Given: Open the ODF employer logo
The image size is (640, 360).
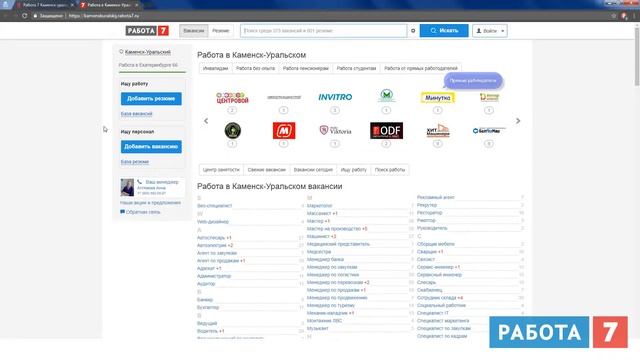Looking at the screenshot, I should (386, 131).
